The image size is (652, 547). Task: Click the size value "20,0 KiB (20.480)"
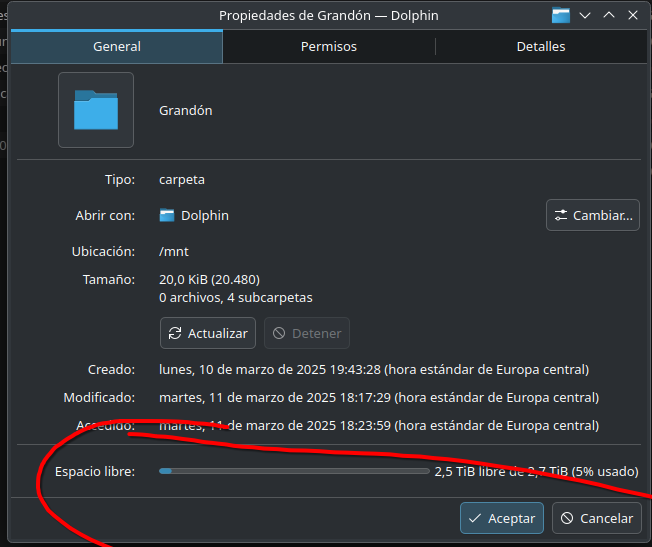(210, 280)
